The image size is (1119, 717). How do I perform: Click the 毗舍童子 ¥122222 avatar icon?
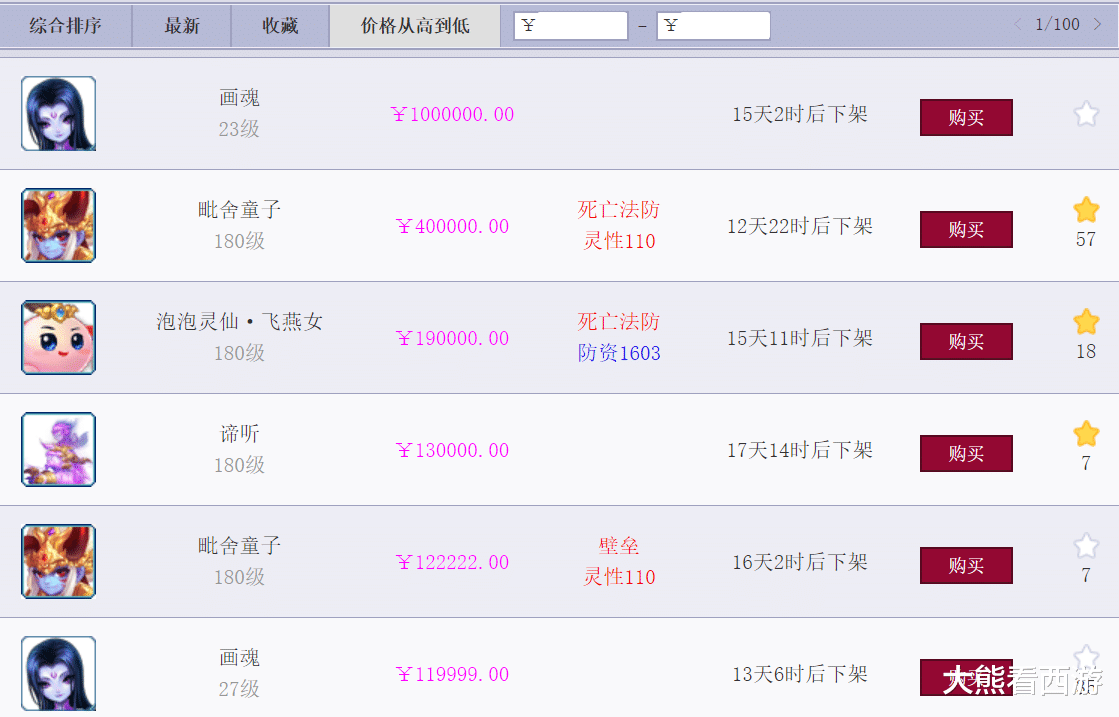point(58,562)
